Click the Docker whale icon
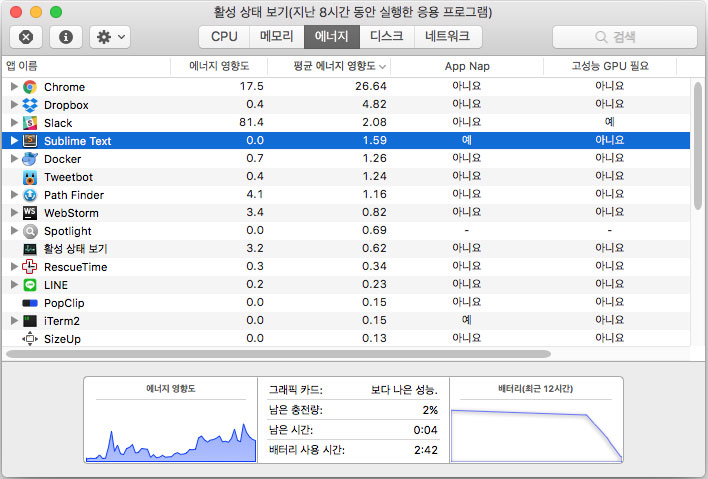 click(30, 159)
